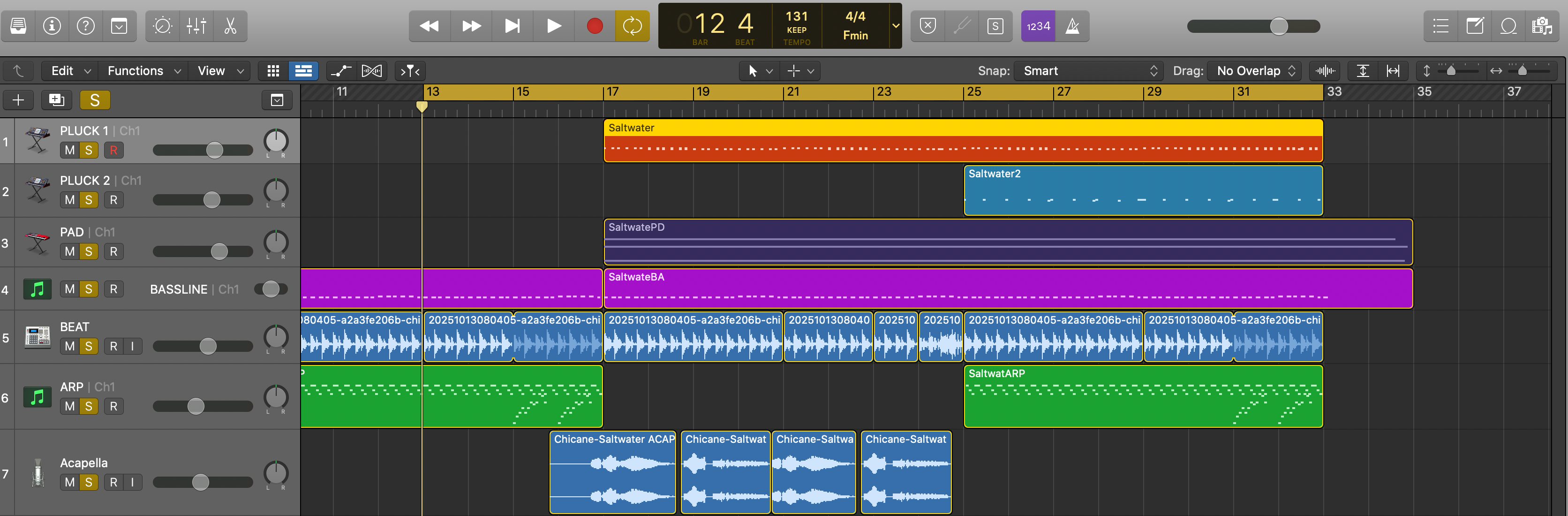The image size is (1568, 516).
Task: Mute the PLUCK 2 track
Action: pyautogui.click(x=69, y=200)
